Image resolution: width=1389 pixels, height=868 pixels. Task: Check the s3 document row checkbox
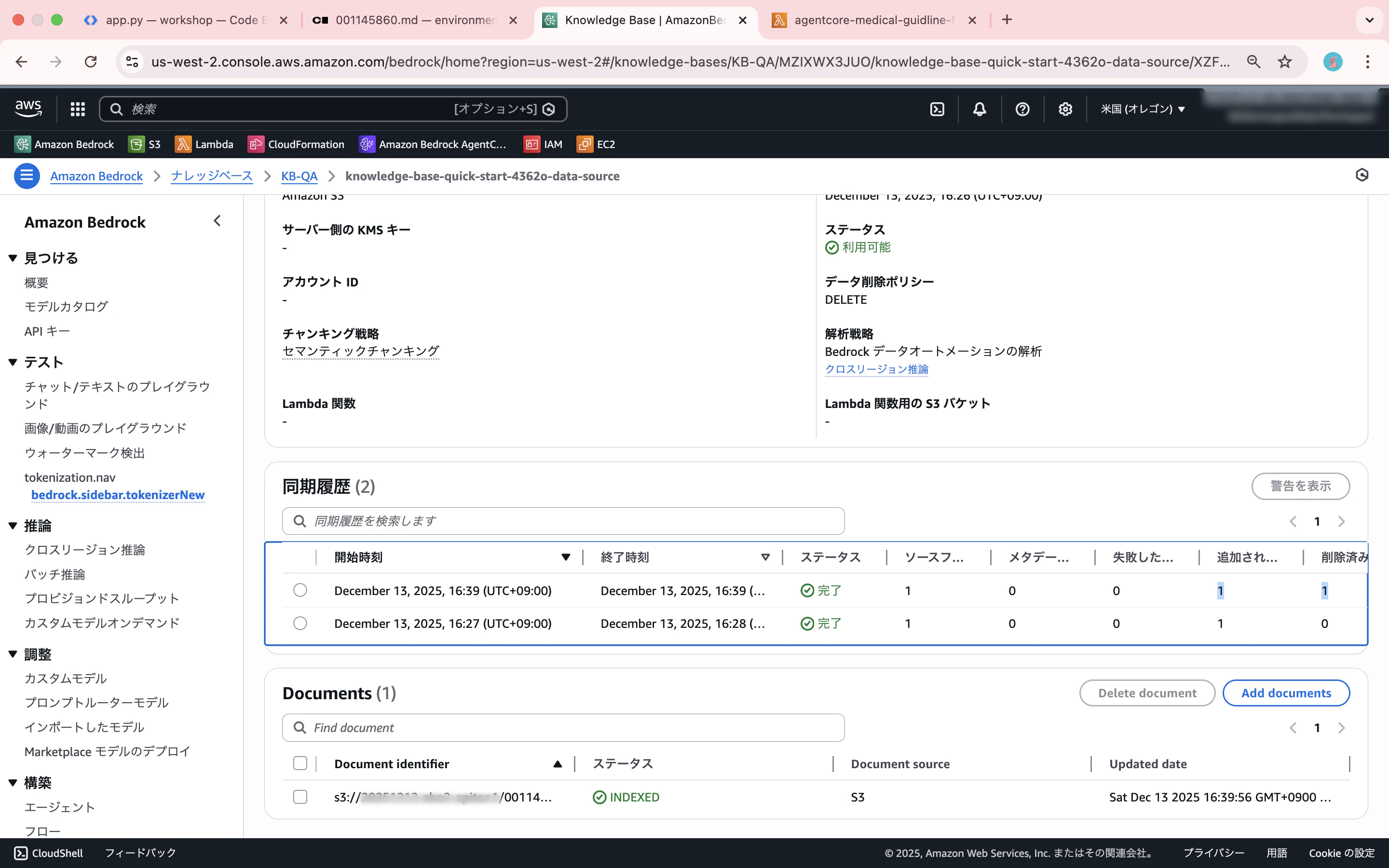pos(300,797)
